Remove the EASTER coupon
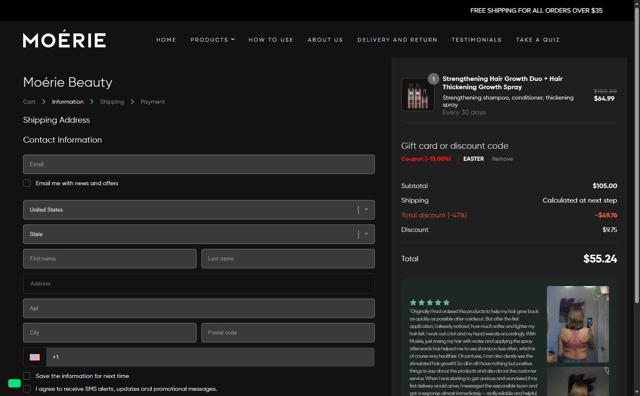The width and height of the screenshot is (640, 396). (x=502, y=159)
